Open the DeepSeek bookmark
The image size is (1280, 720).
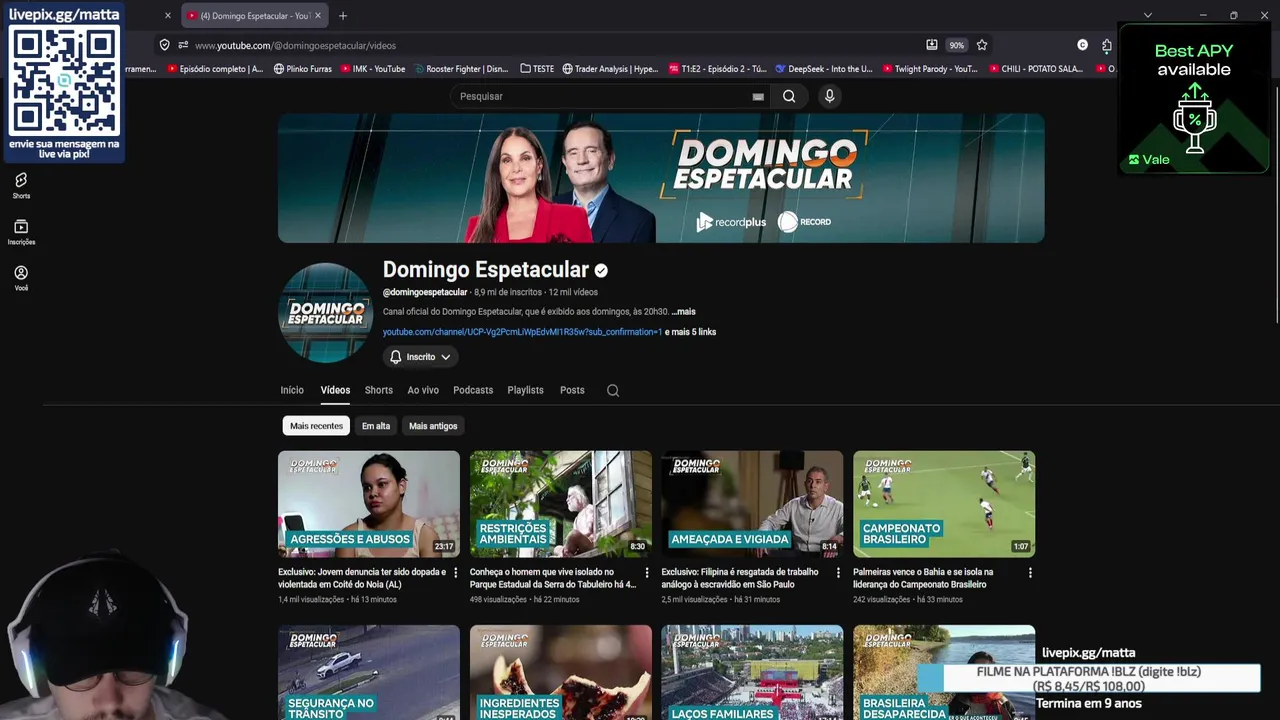tap(824, 69)
